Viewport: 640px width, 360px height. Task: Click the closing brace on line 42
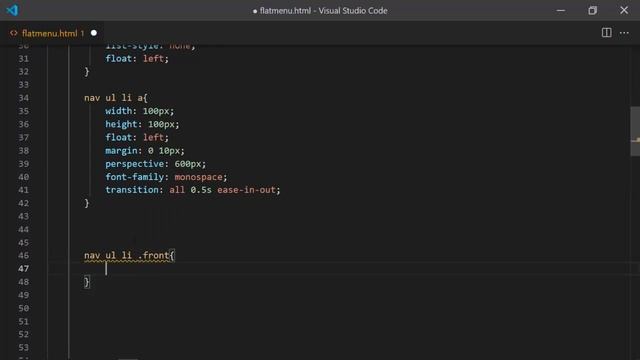tap(87, 203)
